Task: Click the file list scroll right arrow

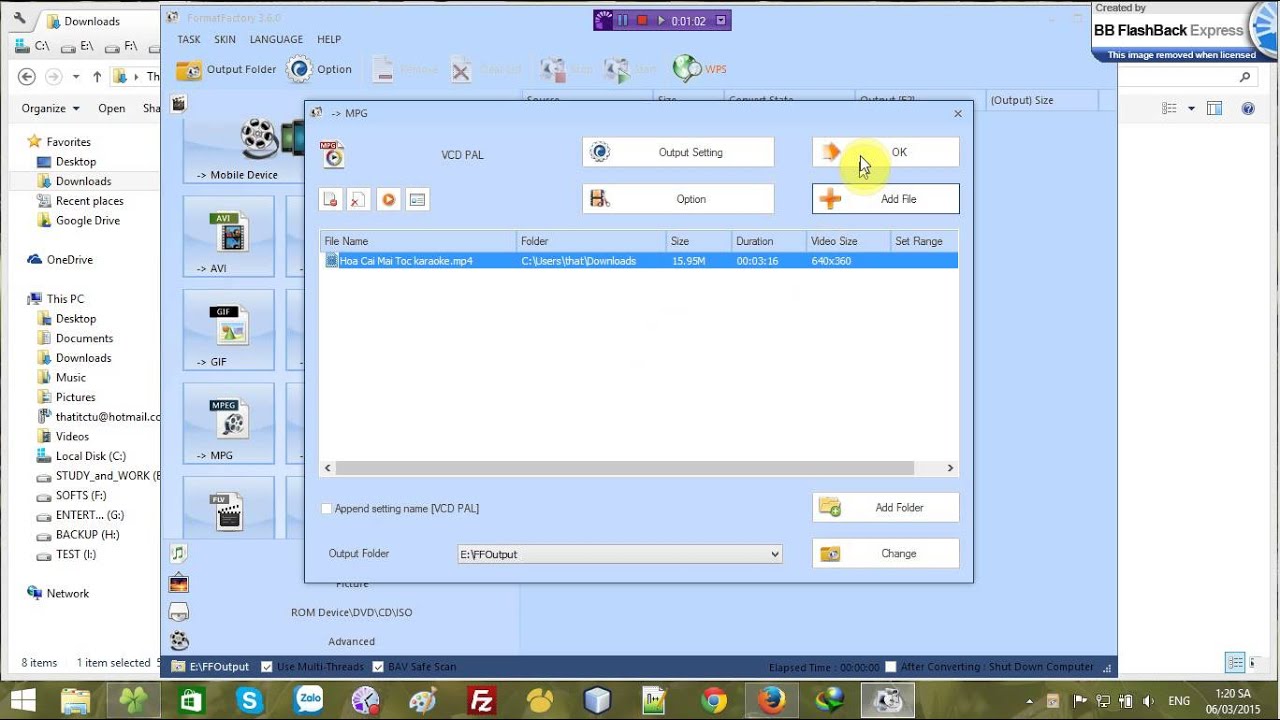Action: coord(950,468)
